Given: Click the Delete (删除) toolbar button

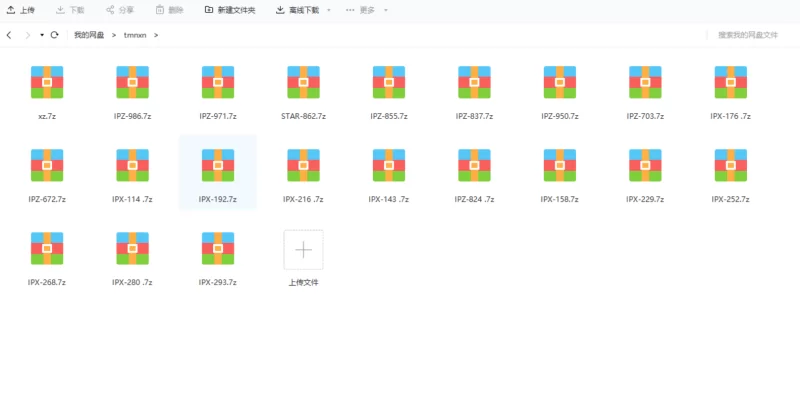Looking at the screenshot, I should (x=169, y=10).
